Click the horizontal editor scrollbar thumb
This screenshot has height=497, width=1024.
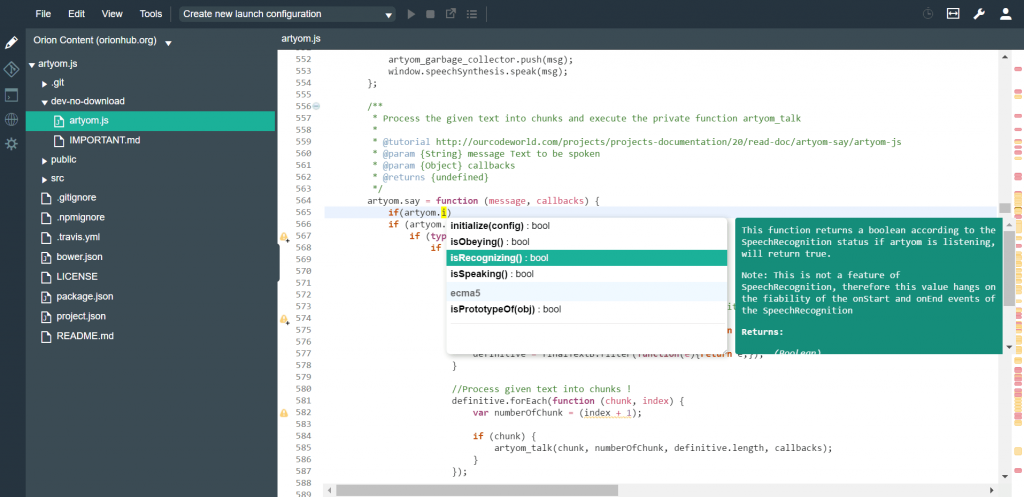pos(477,490)
